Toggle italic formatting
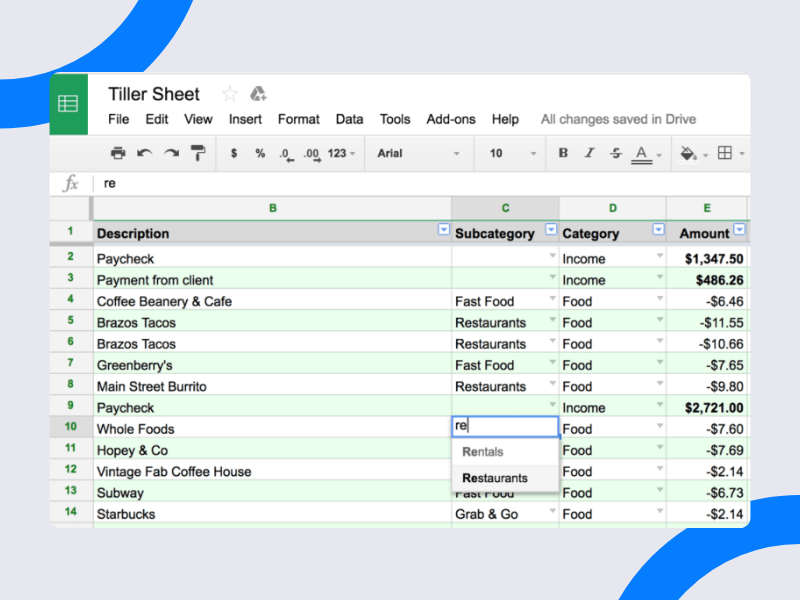The image size is (800, 600). 590,153
